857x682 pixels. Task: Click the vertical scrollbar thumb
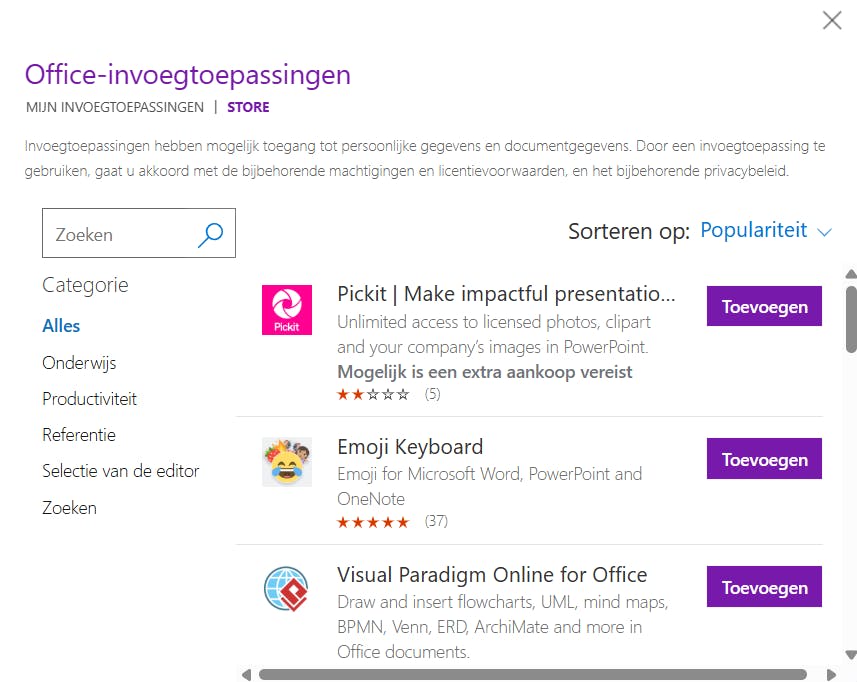851,319
